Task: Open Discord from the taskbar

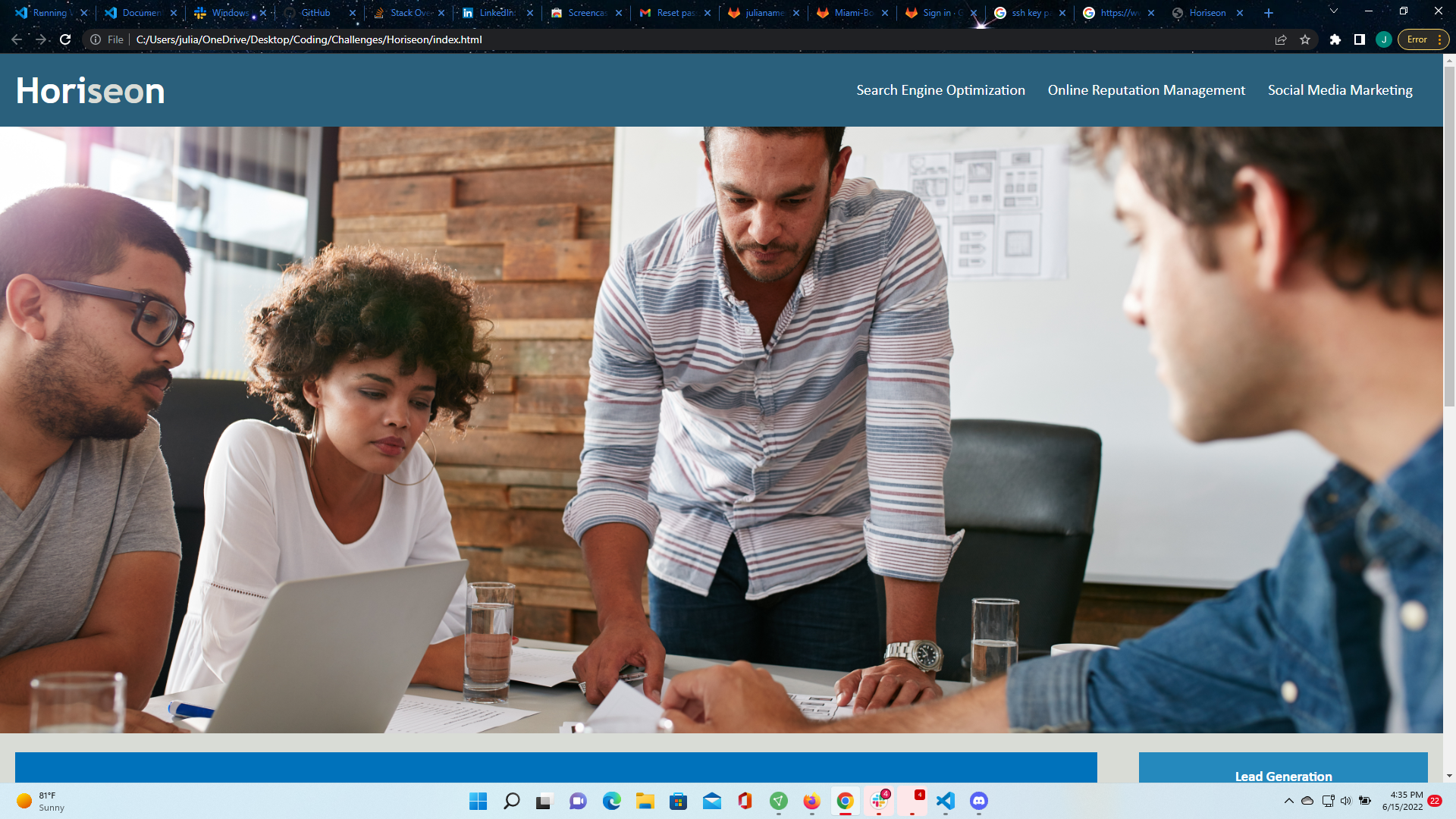Action: [x=979, y=801]
